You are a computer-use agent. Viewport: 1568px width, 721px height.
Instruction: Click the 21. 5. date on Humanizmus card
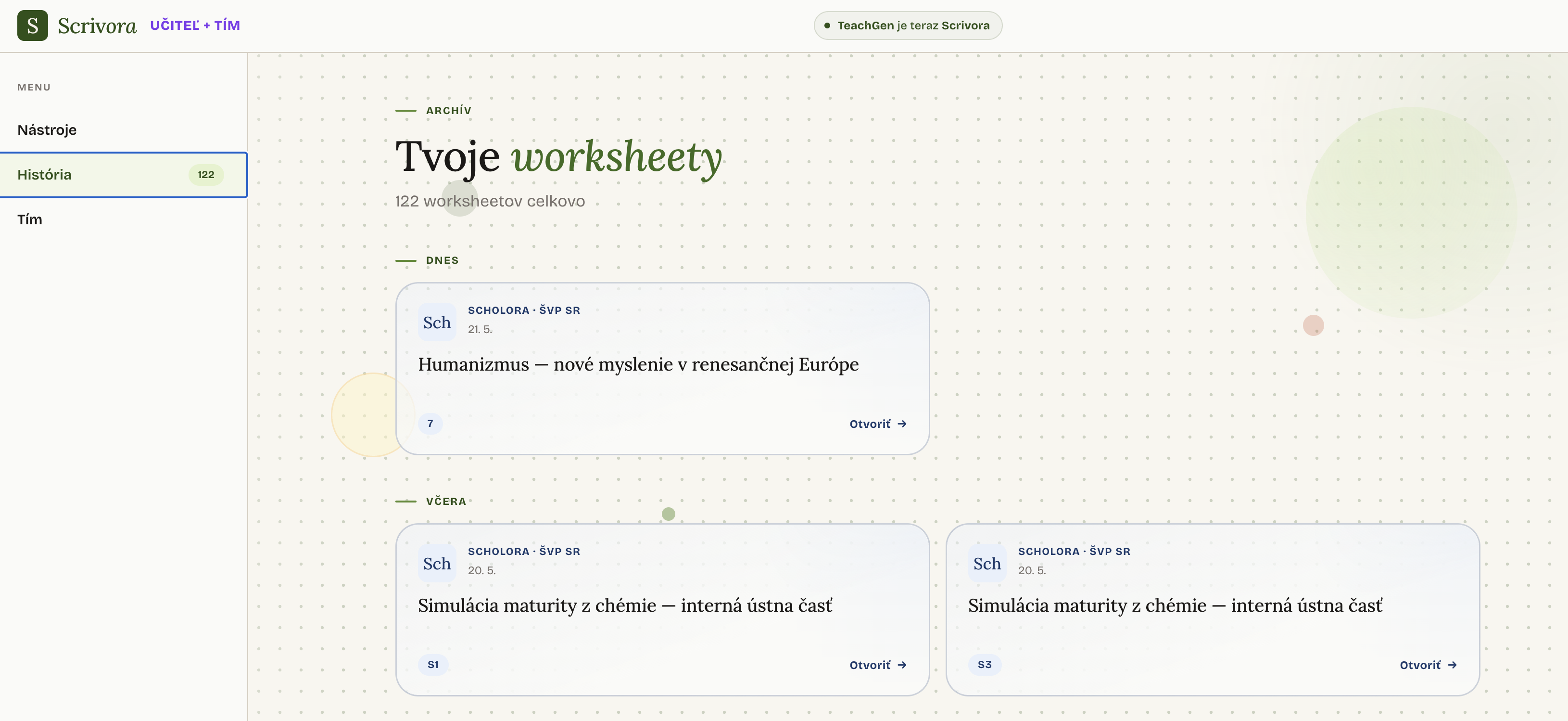click(480, 329)
